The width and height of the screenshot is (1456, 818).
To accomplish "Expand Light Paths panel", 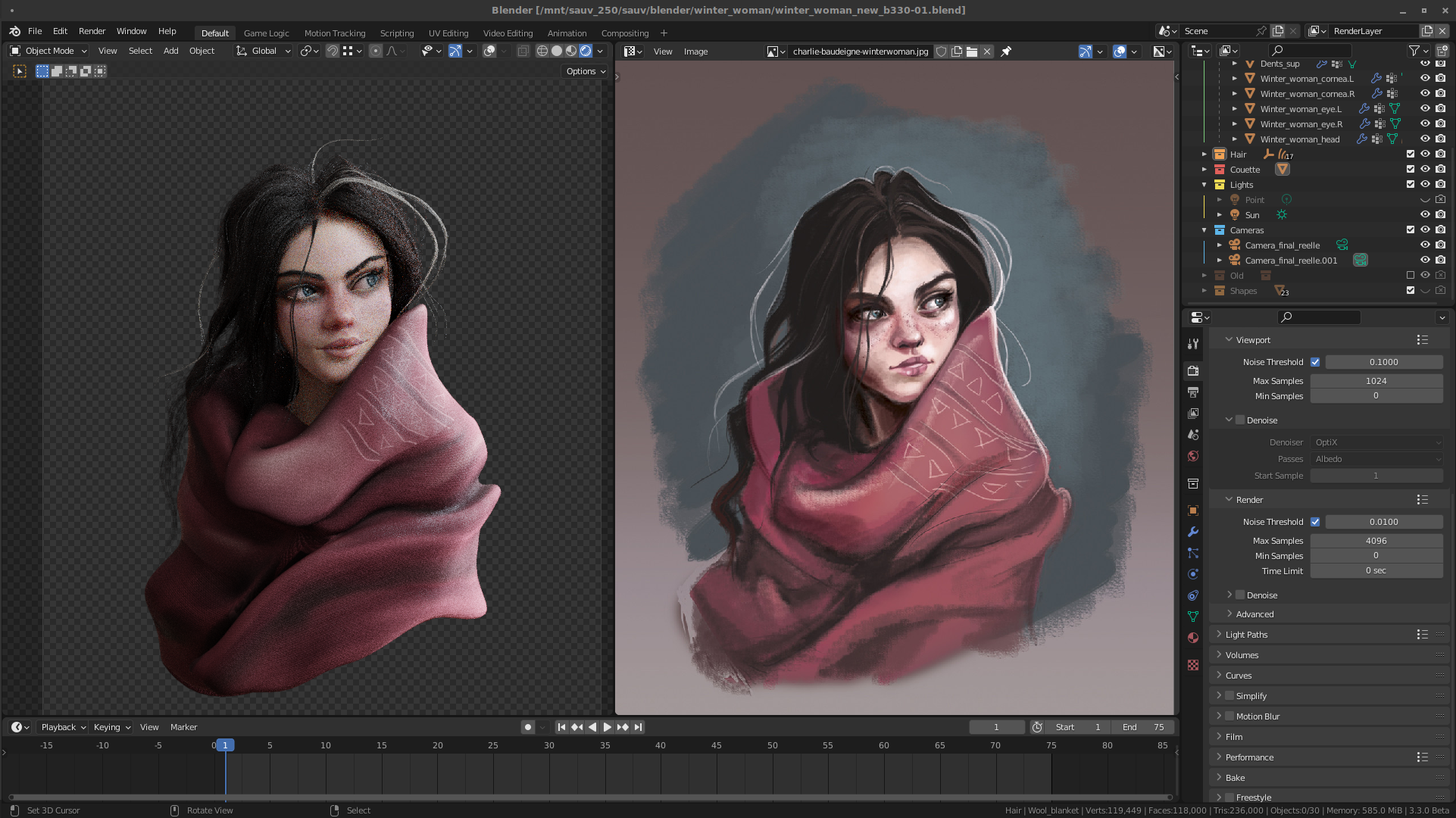I will 1246,635.
